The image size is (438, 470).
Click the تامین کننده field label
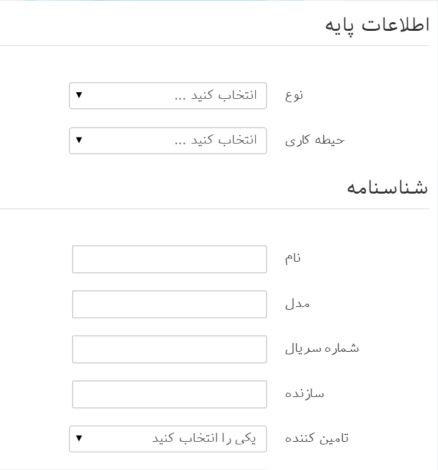[x=317, y=438]
